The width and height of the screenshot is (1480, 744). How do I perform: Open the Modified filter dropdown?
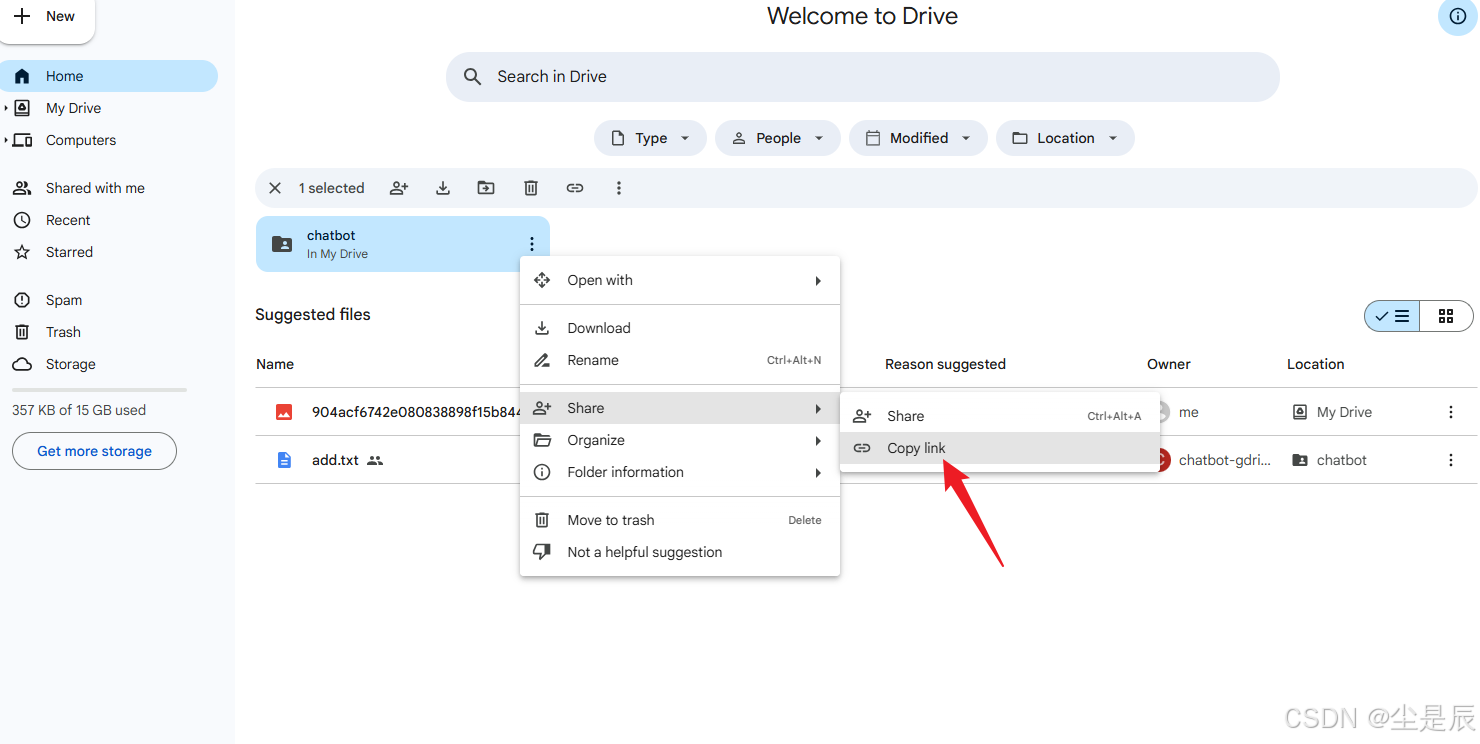(x=918, y=138)
